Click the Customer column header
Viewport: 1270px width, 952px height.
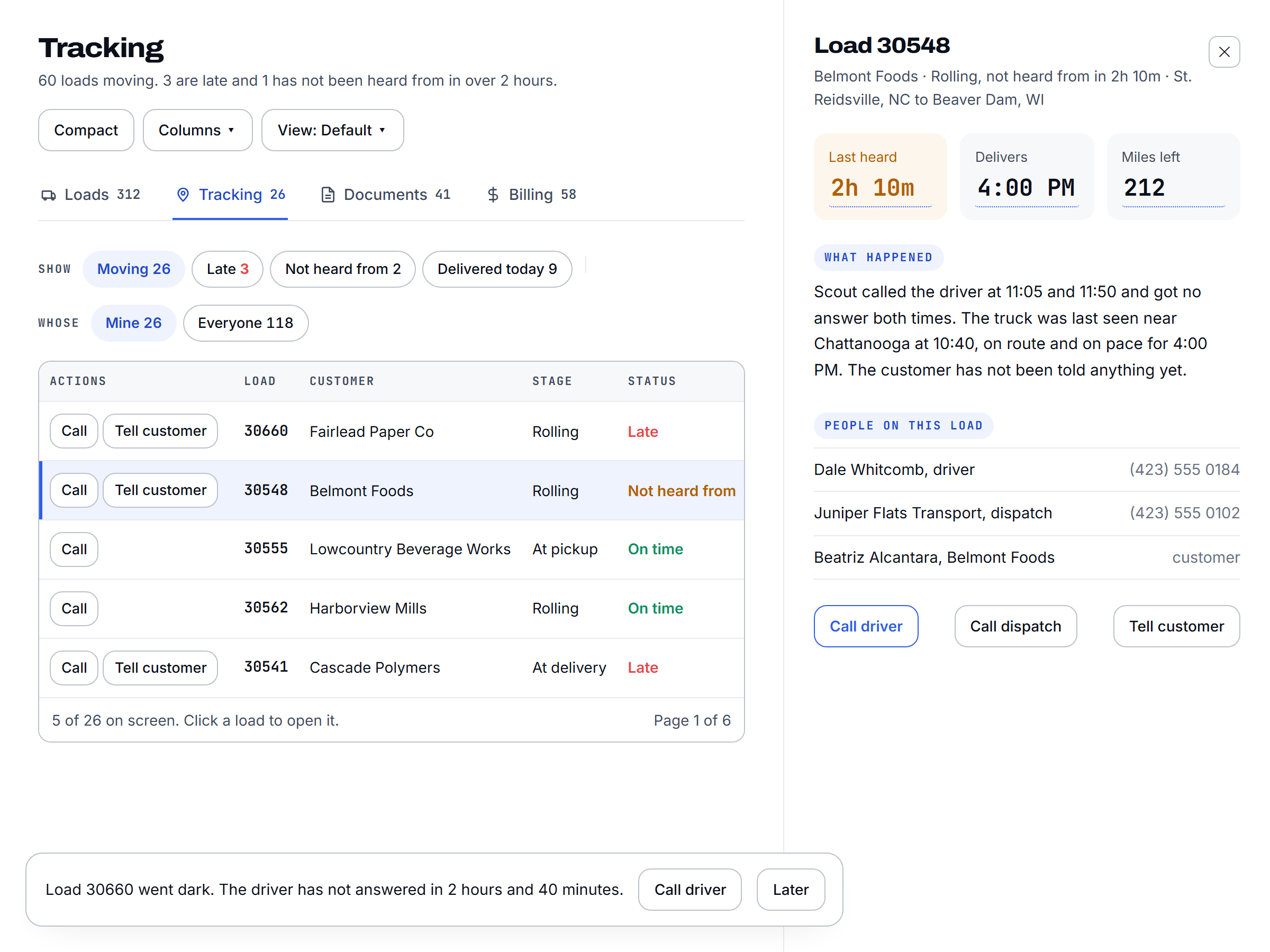pos(342,381)
